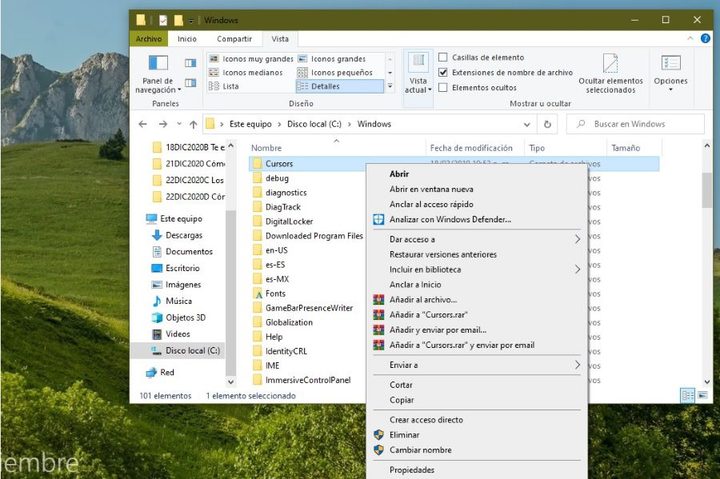Select the debug folder
The width and height of the screenshot is (720, 479).
(270, 178)
